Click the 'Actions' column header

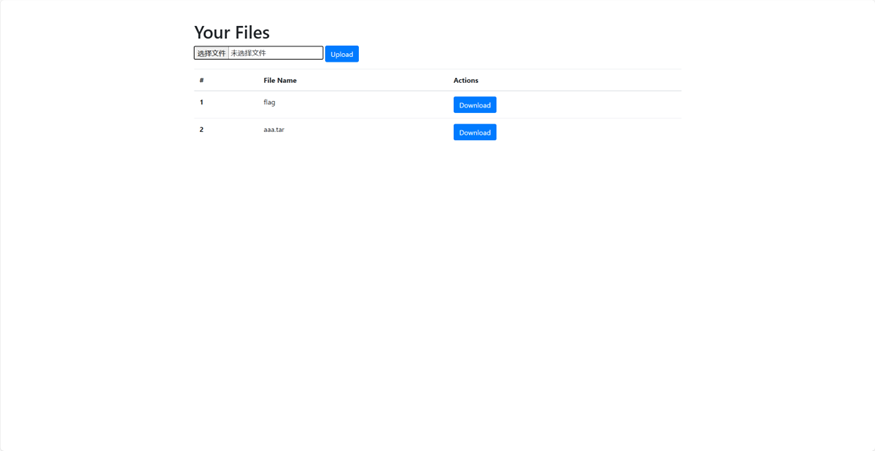[x=466, y=80]
